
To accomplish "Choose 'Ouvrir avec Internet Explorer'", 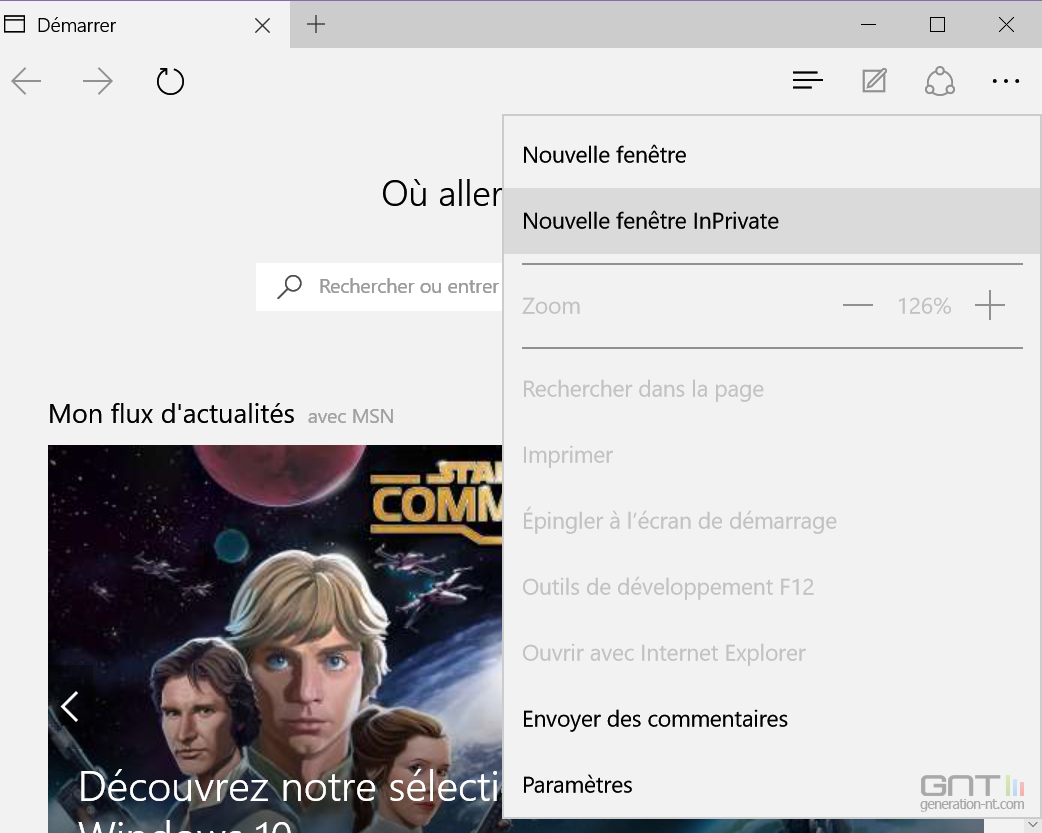I will click(x=772, y=653).
